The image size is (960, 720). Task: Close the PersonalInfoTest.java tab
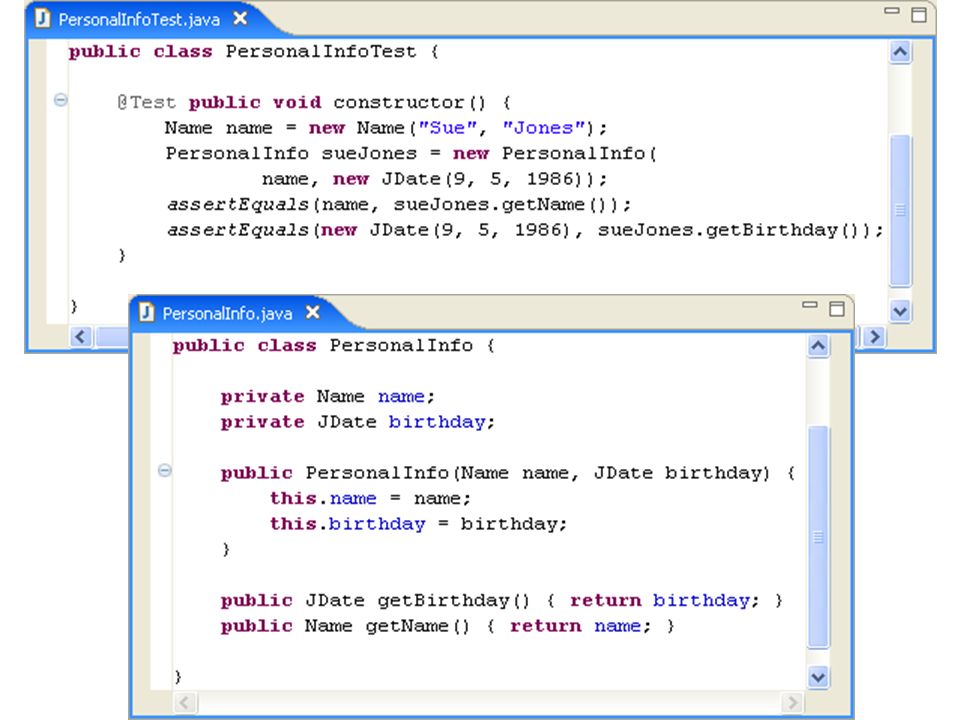[240, 19]
